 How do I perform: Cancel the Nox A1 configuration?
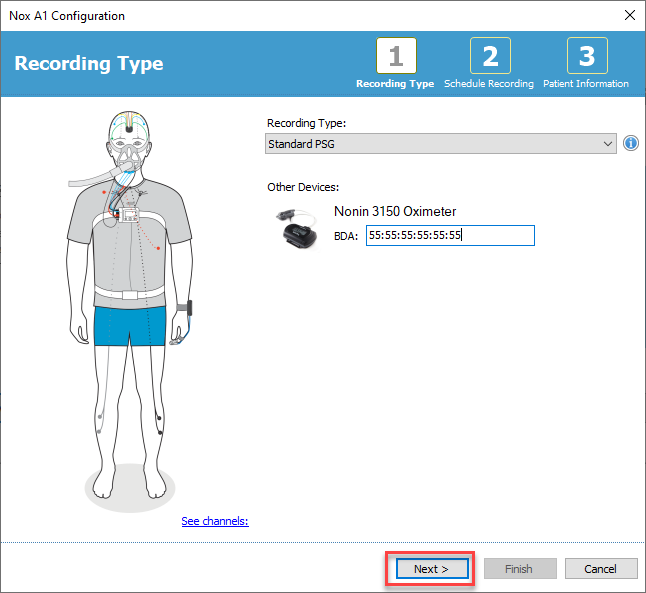(x=601, y=569)
